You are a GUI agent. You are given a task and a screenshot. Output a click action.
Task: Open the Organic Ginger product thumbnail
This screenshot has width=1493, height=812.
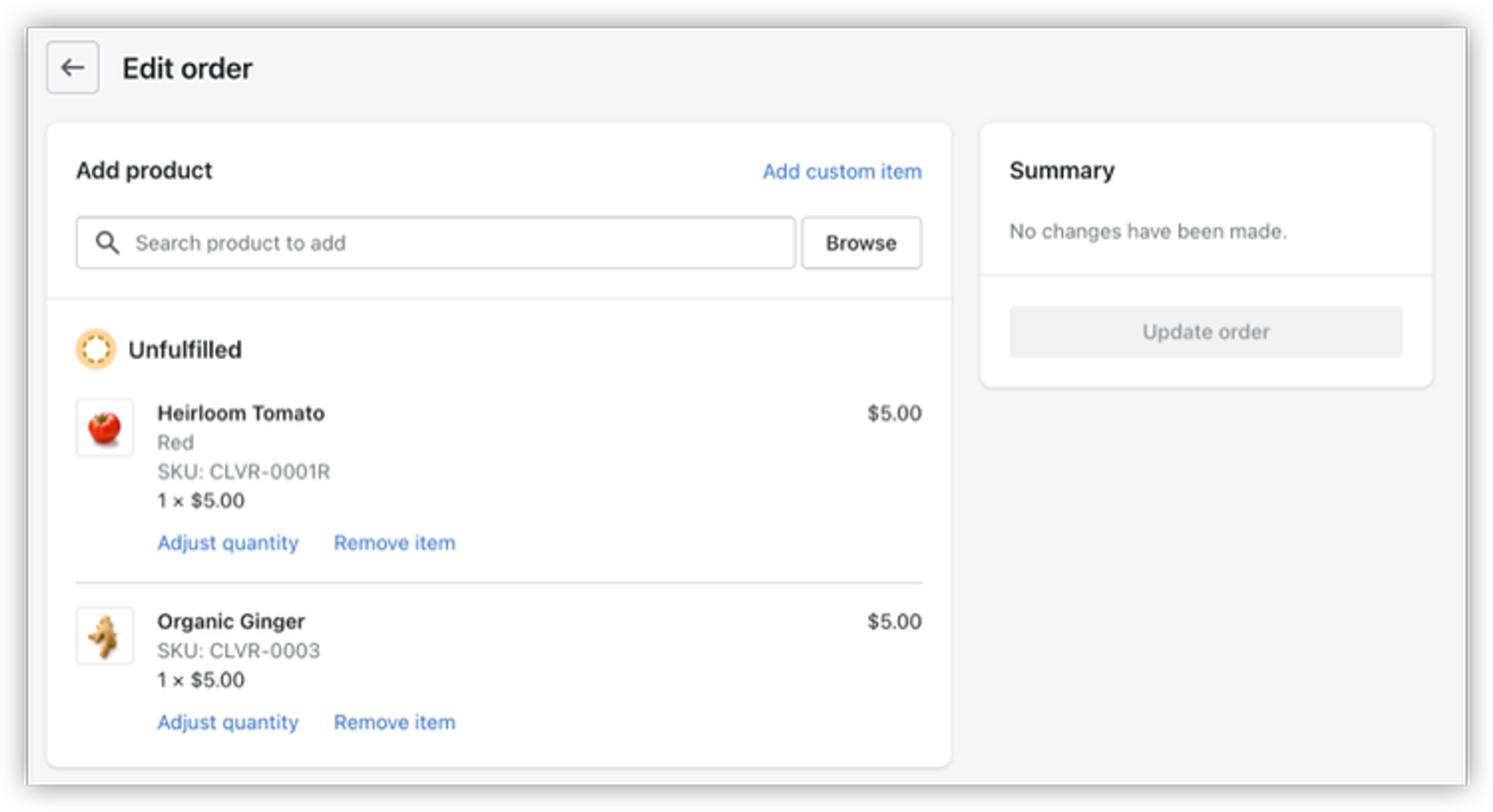105,636
